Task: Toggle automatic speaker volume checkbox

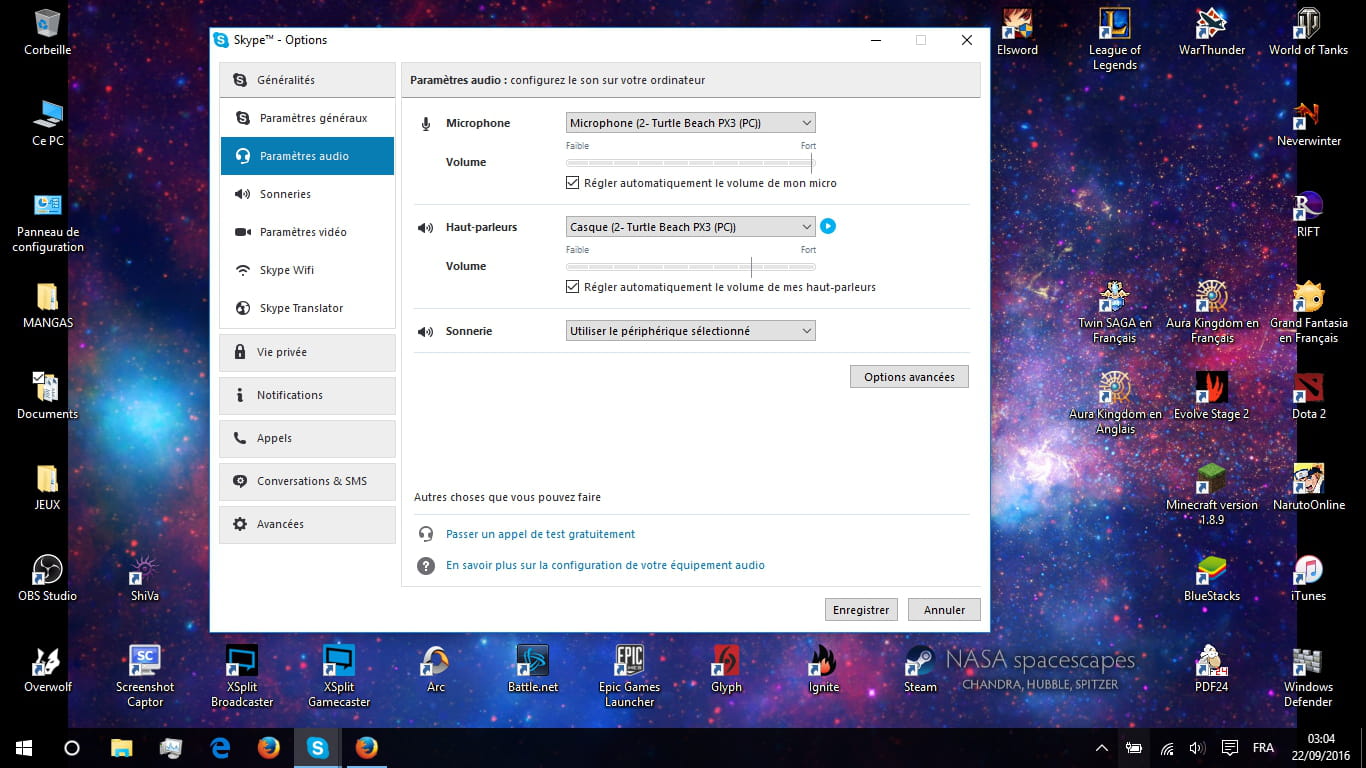Action: [573, 287]
